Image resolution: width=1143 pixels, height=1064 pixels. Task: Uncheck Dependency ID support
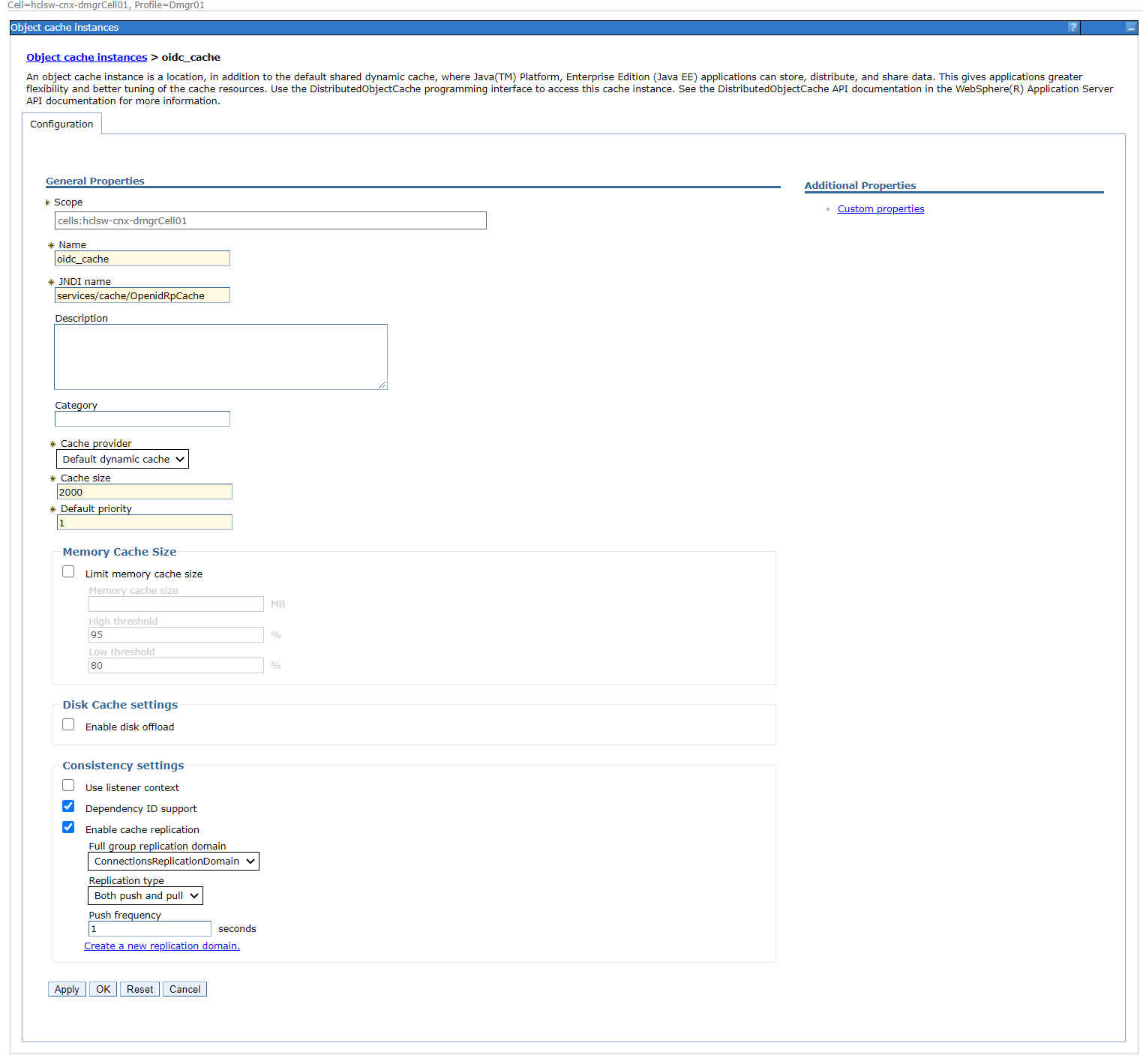68,806
